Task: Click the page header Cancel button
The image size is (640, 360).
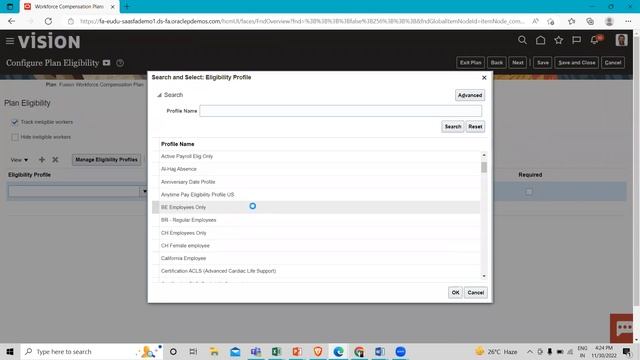Action: point(613,62)
